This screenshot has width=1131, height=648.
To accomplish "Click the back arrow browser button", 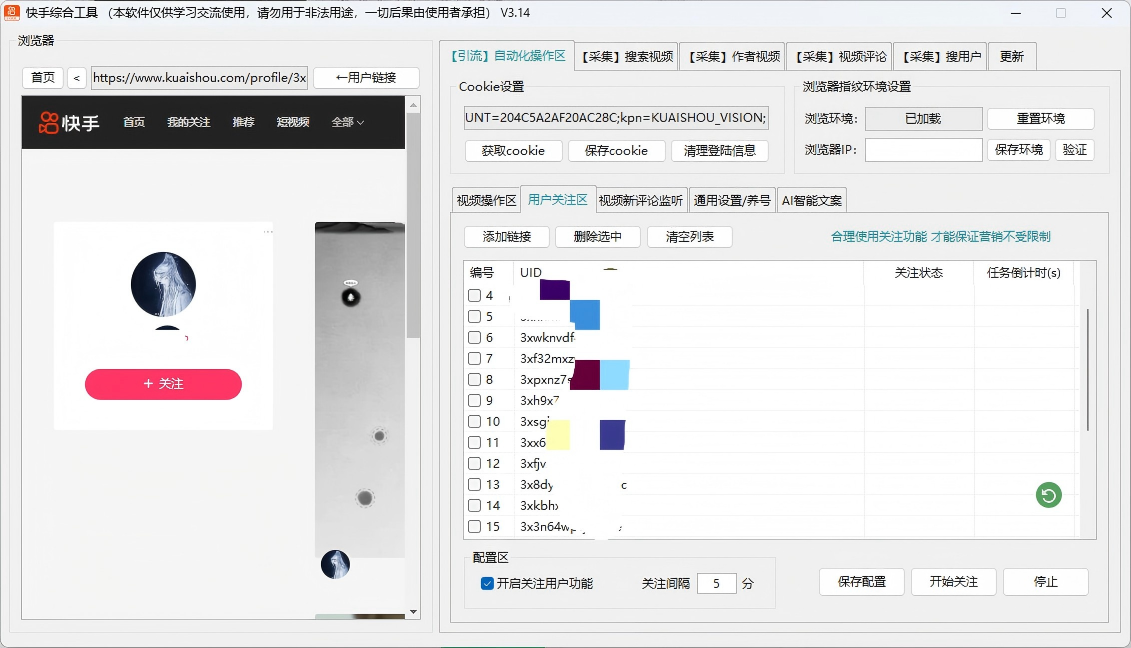I will pos(76,77).
